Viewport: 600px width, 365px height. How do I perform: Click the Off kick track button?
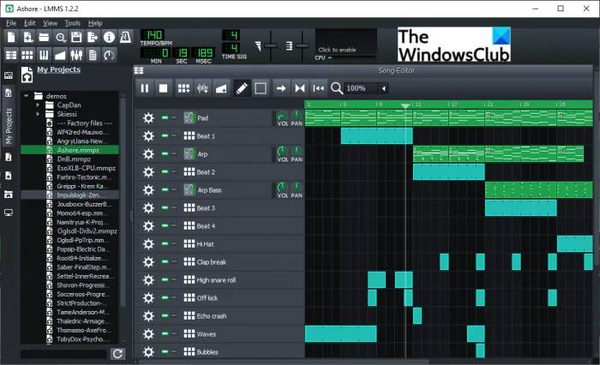coord(243,298)
